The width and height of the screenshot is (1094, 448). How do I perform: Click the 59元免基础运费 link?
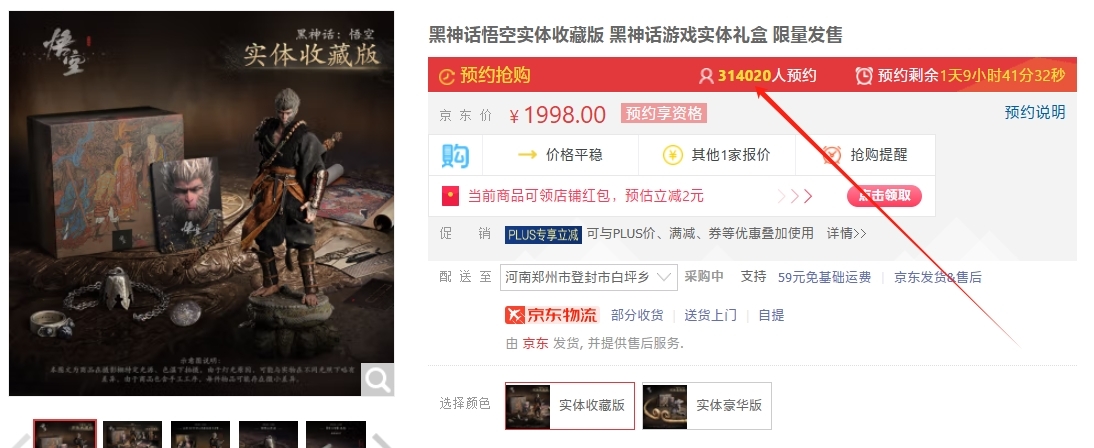(825, 277)
